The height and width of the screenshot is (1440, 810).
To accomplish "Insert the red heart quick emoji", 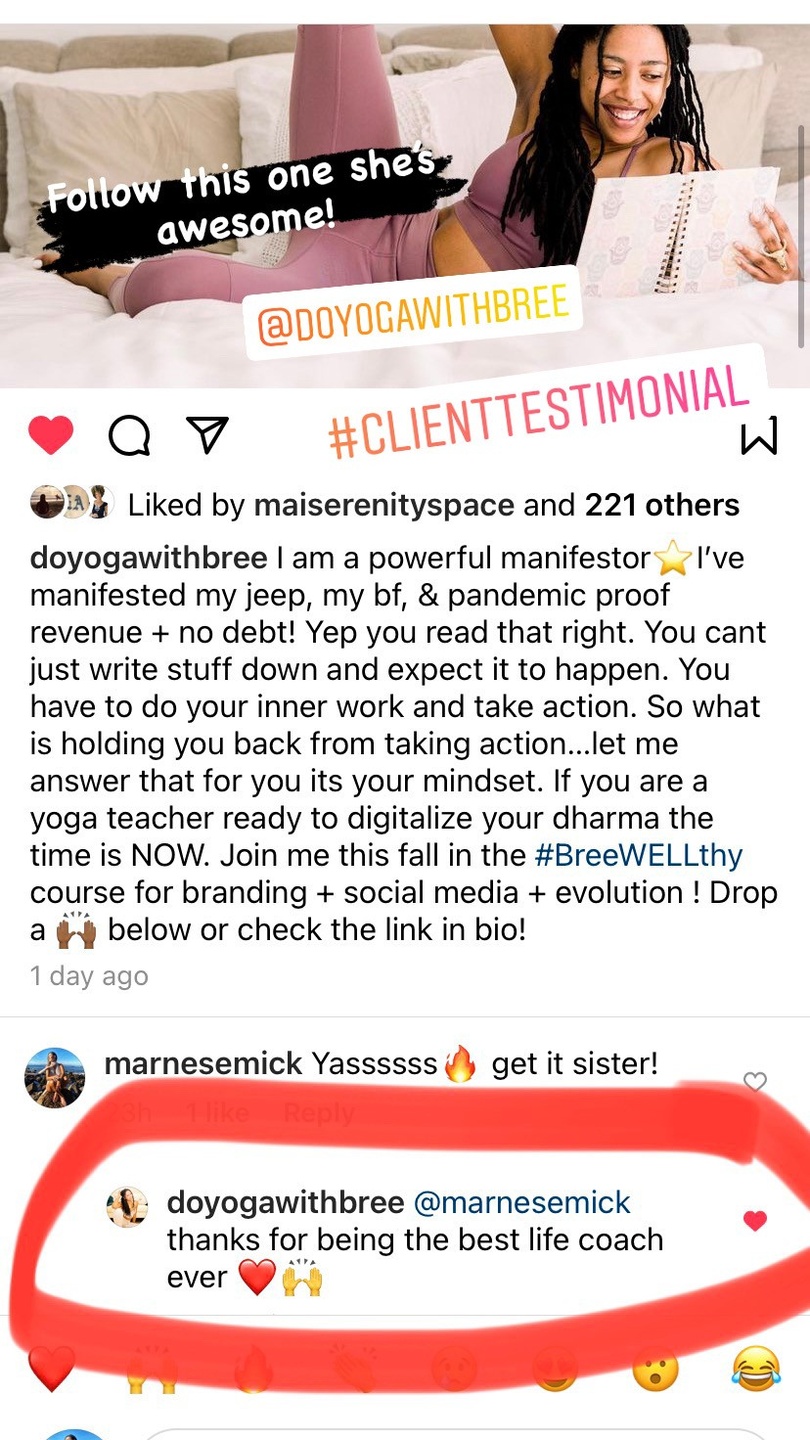I will 51,1369.
